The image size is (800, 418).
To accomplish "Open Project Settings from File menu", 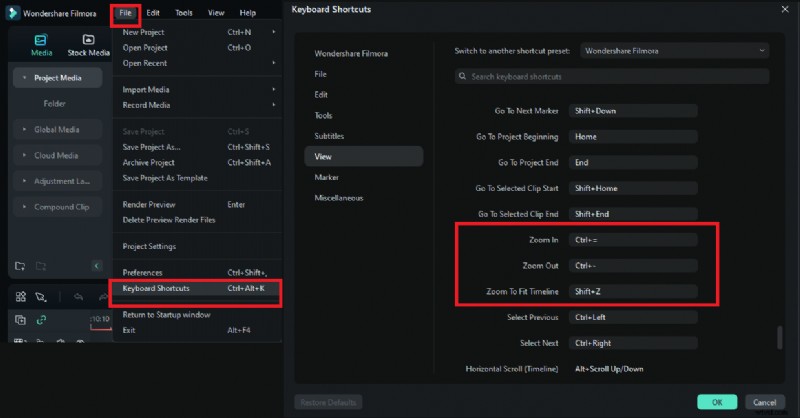I will tap(196, 247).
